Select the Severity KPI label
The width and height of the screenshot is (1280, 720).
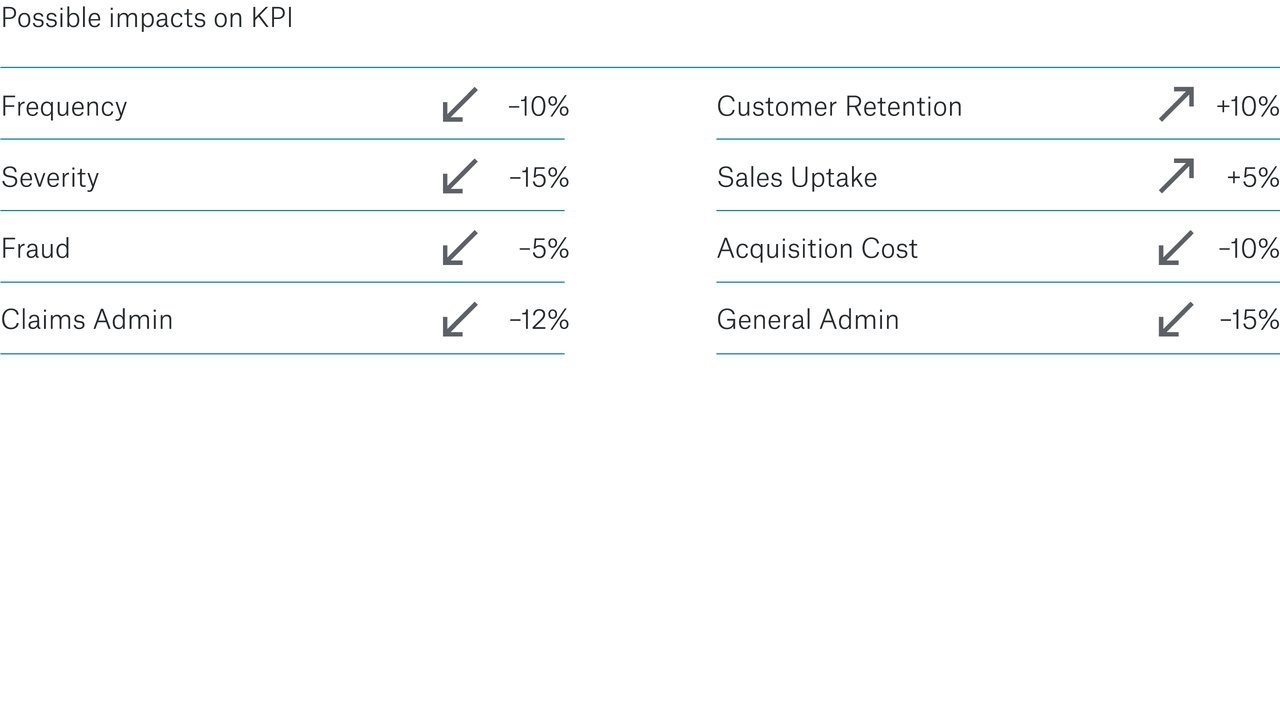50,178
